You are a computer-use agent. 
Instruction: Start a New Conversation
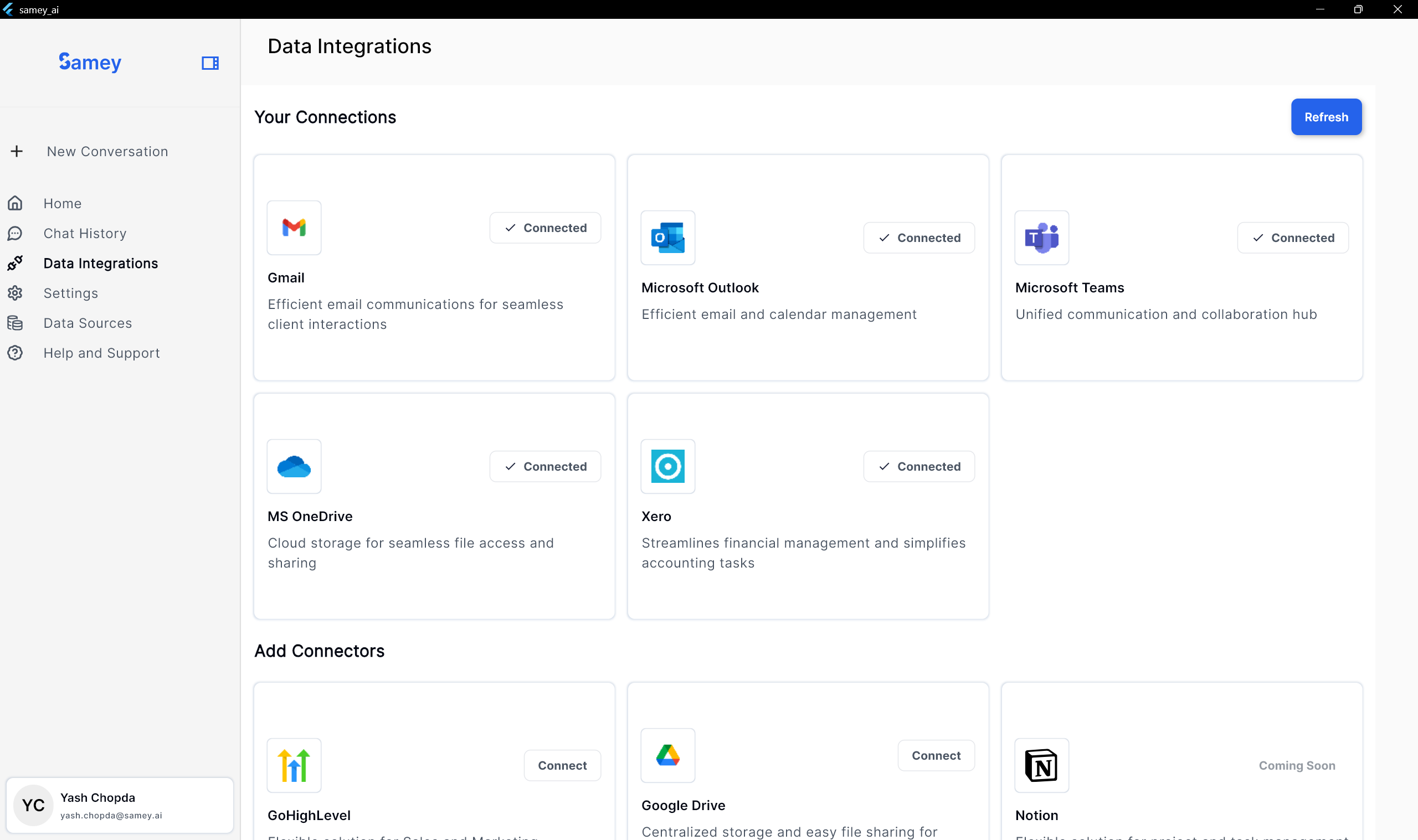tap(107, 151)
